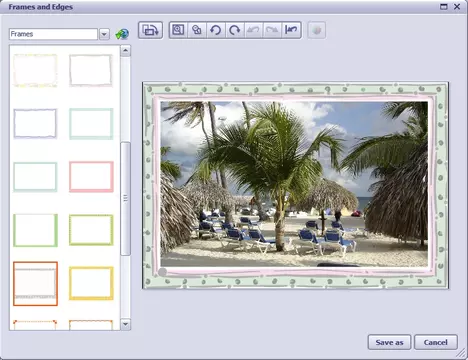Click the Save as button

point(389,342)
